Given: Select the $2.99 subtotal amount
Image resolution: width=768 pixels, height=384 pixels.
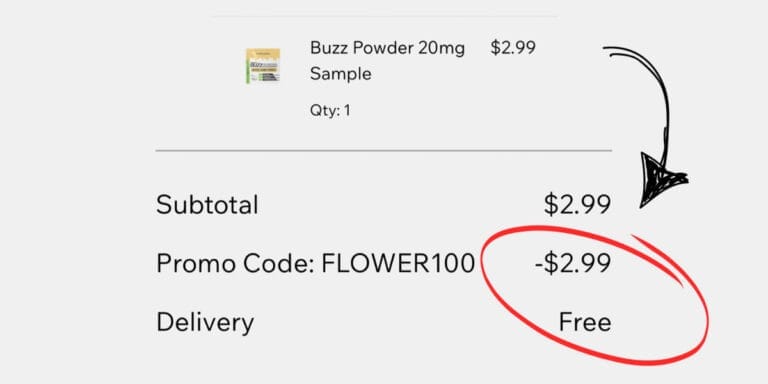Looking at the screenshot, I should 577,204.
